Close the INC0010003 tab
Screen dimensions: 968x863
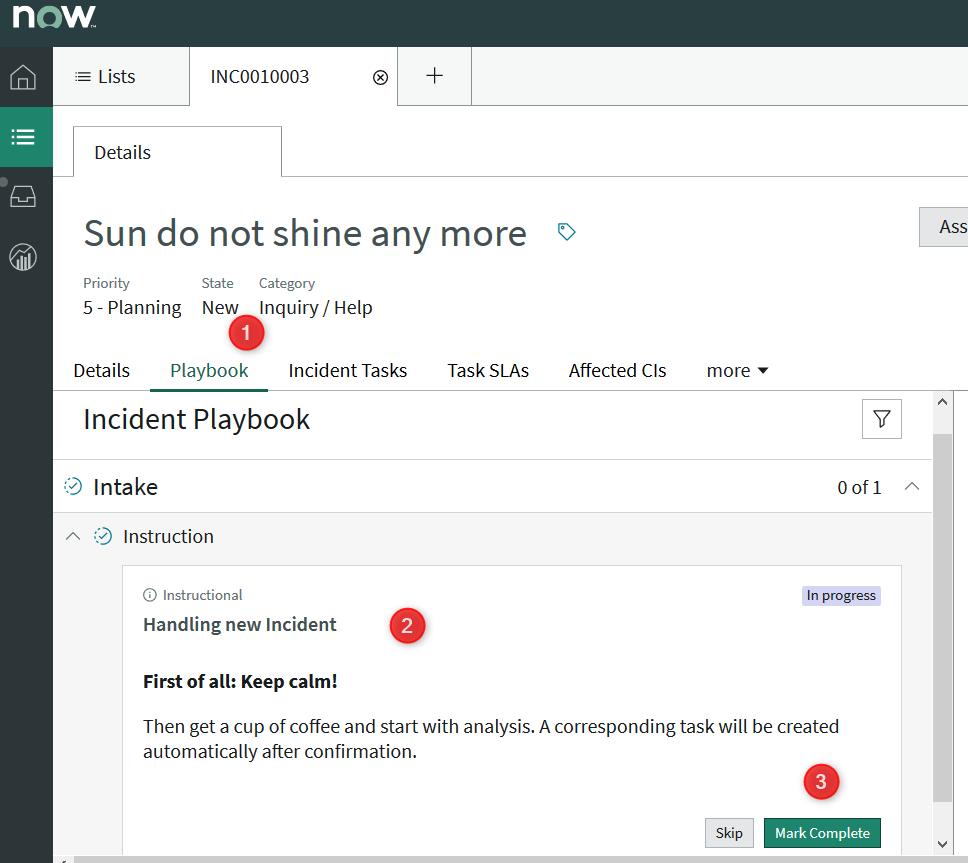[379, 76]
